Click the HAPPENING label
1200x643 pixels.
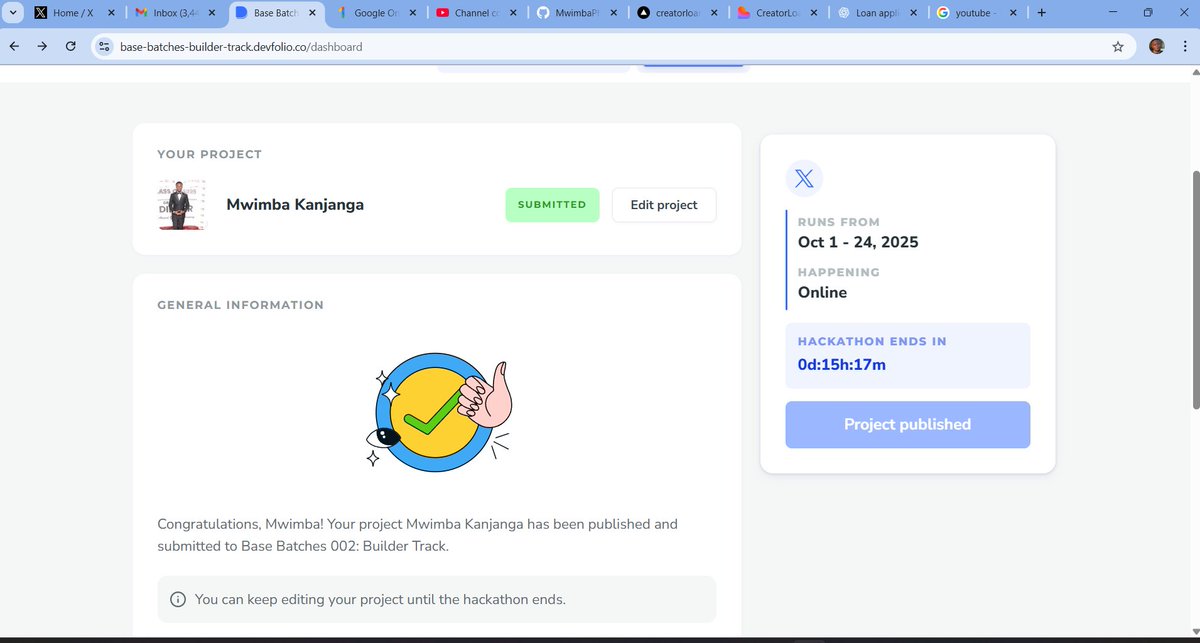coord(839,272)
